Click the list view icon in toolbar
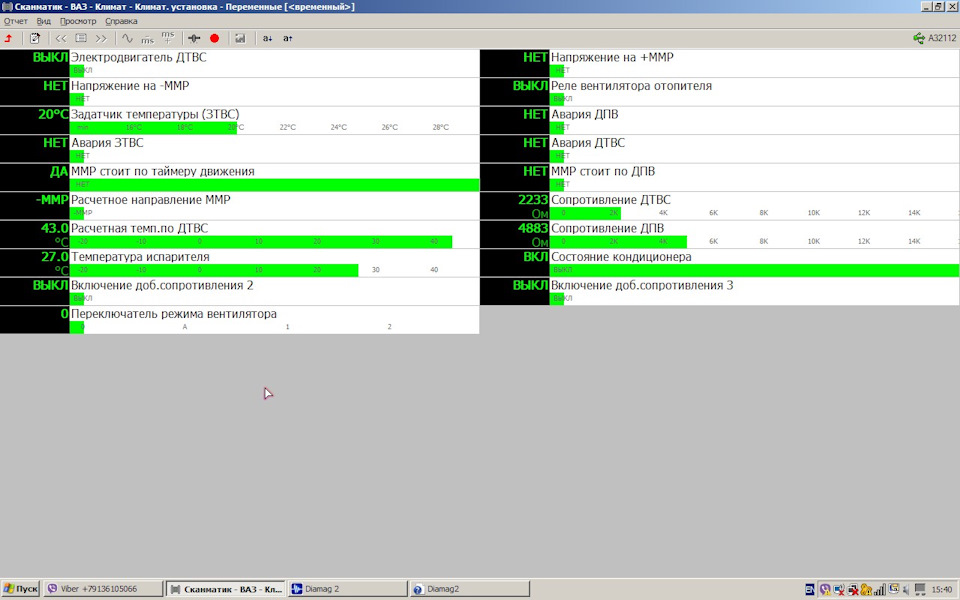The height and width of the screenshot is (600, 960). point(81,39)
